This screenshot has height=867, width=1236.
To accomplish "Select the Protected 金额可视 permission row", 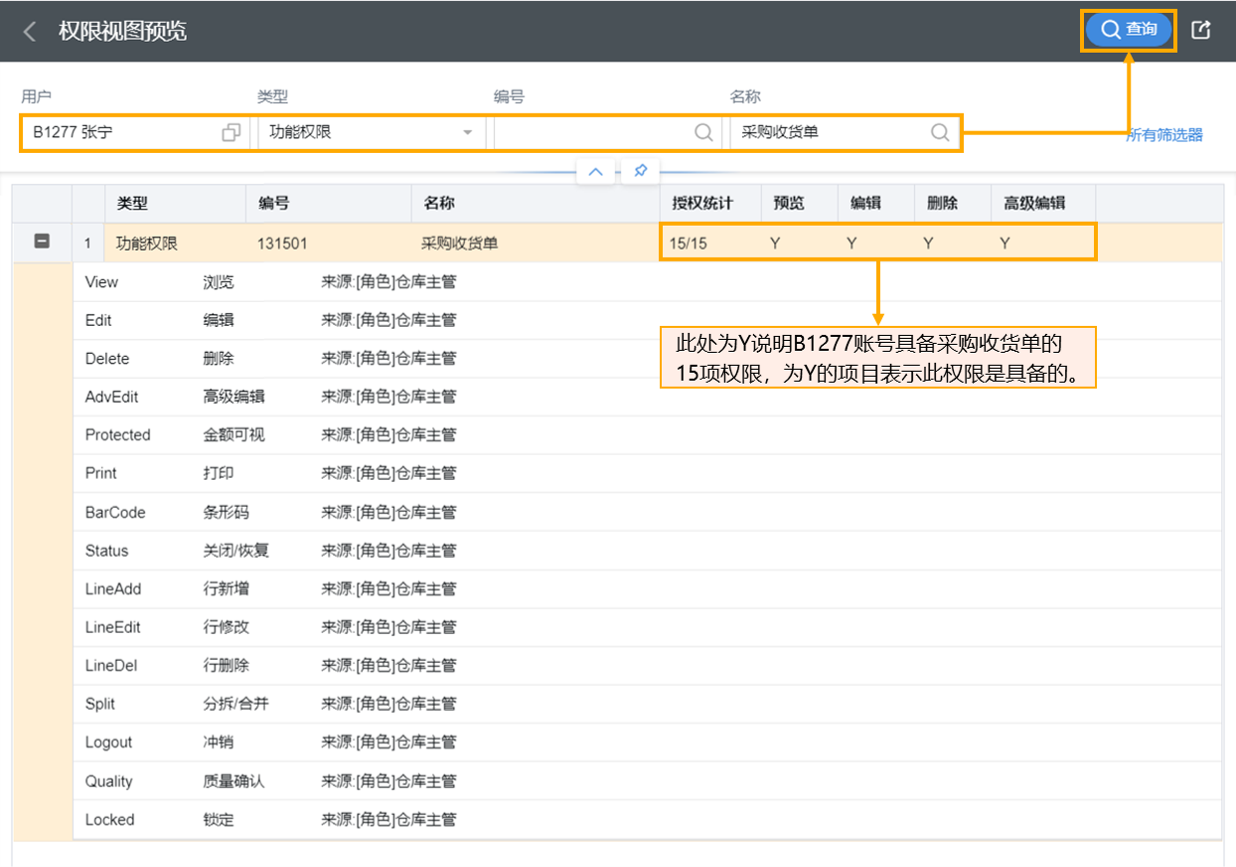I will (x=646, y=435).
